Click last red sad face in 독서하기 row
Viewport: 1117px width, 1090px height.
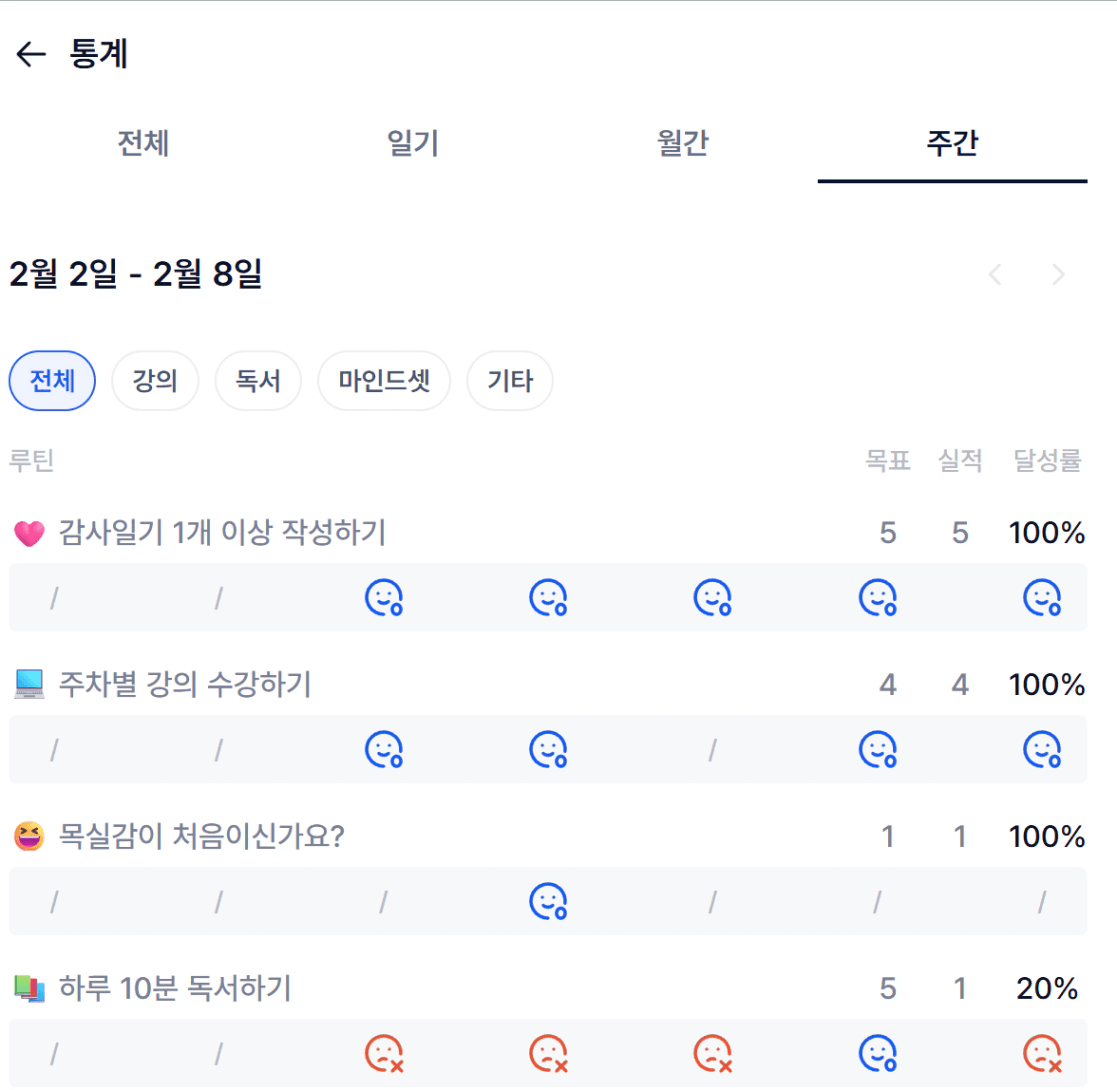pos(1042,1053)
